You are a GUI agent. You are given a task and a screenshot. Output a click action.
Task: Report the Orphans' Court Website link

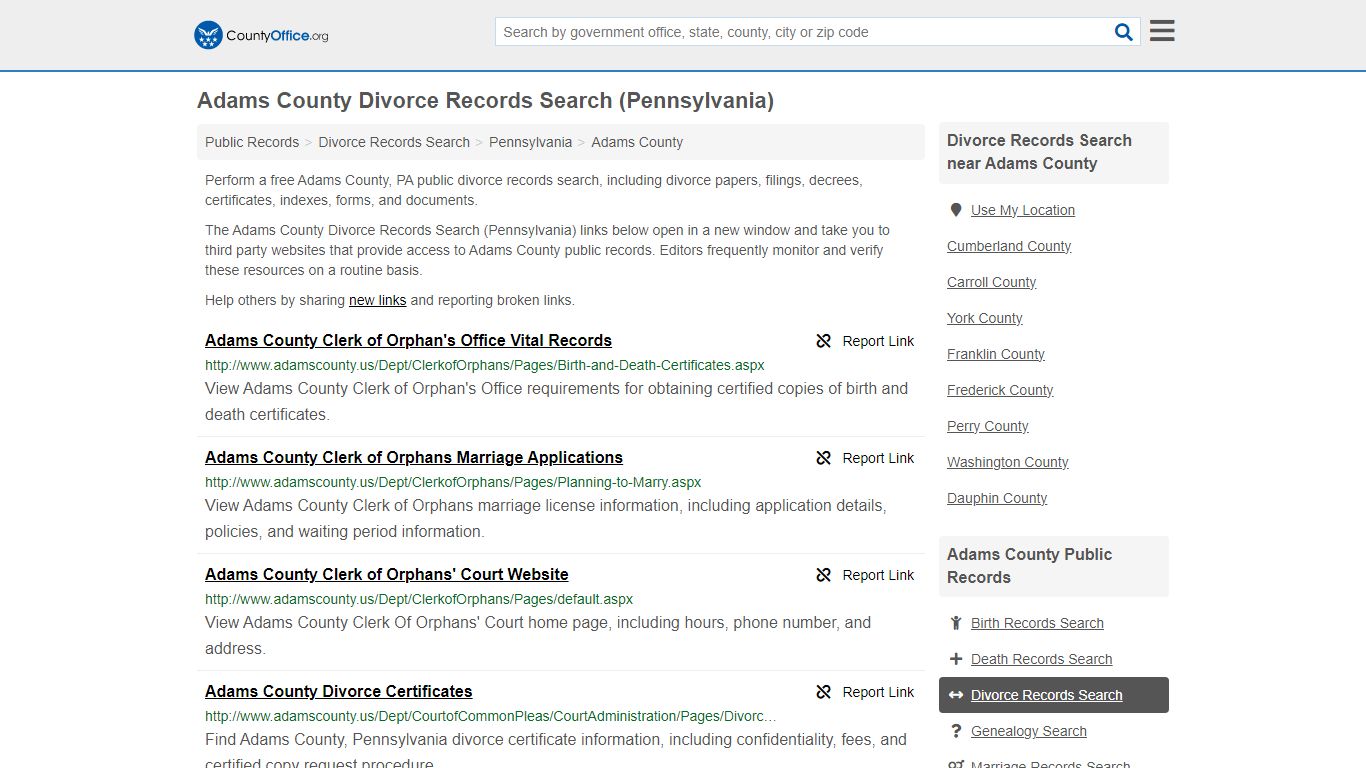865,575
